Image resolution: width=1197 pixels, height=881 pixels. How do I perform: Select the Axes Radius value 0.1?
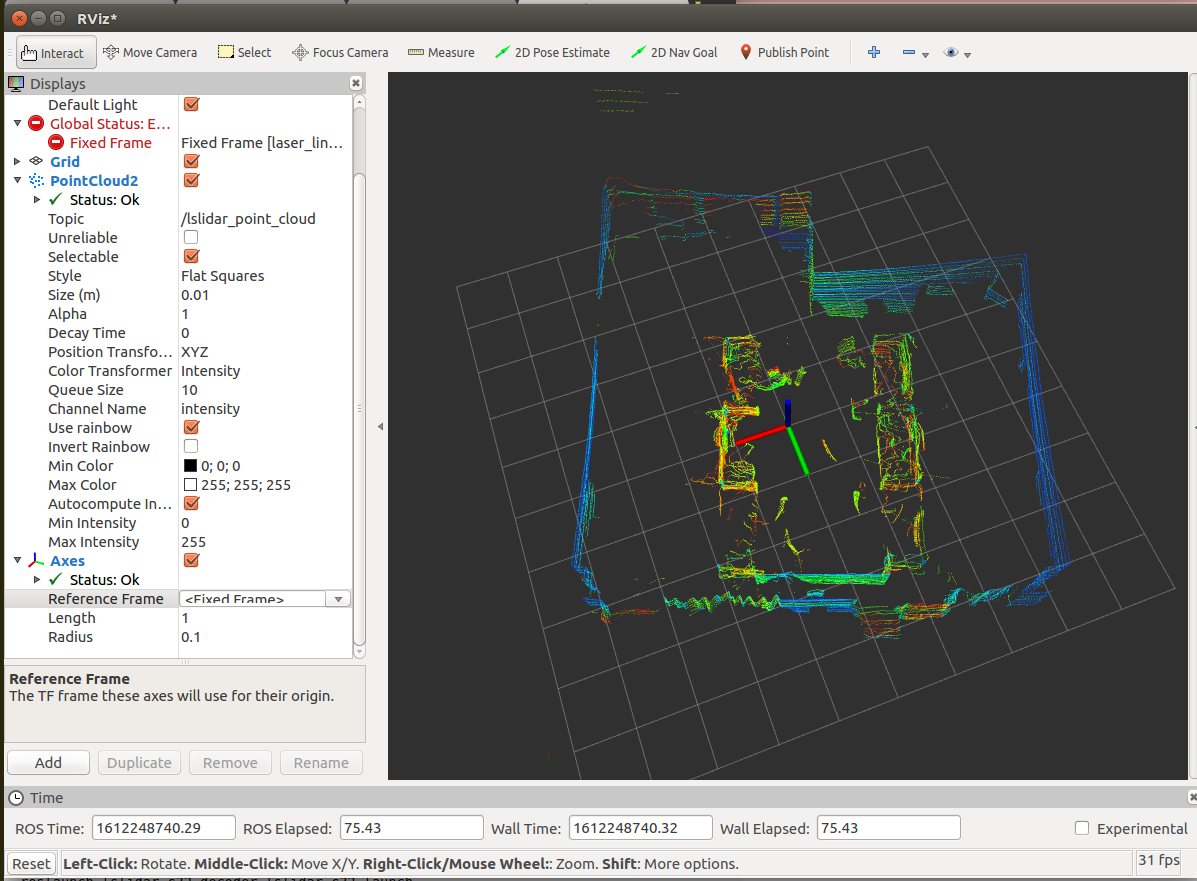(191, 637)
